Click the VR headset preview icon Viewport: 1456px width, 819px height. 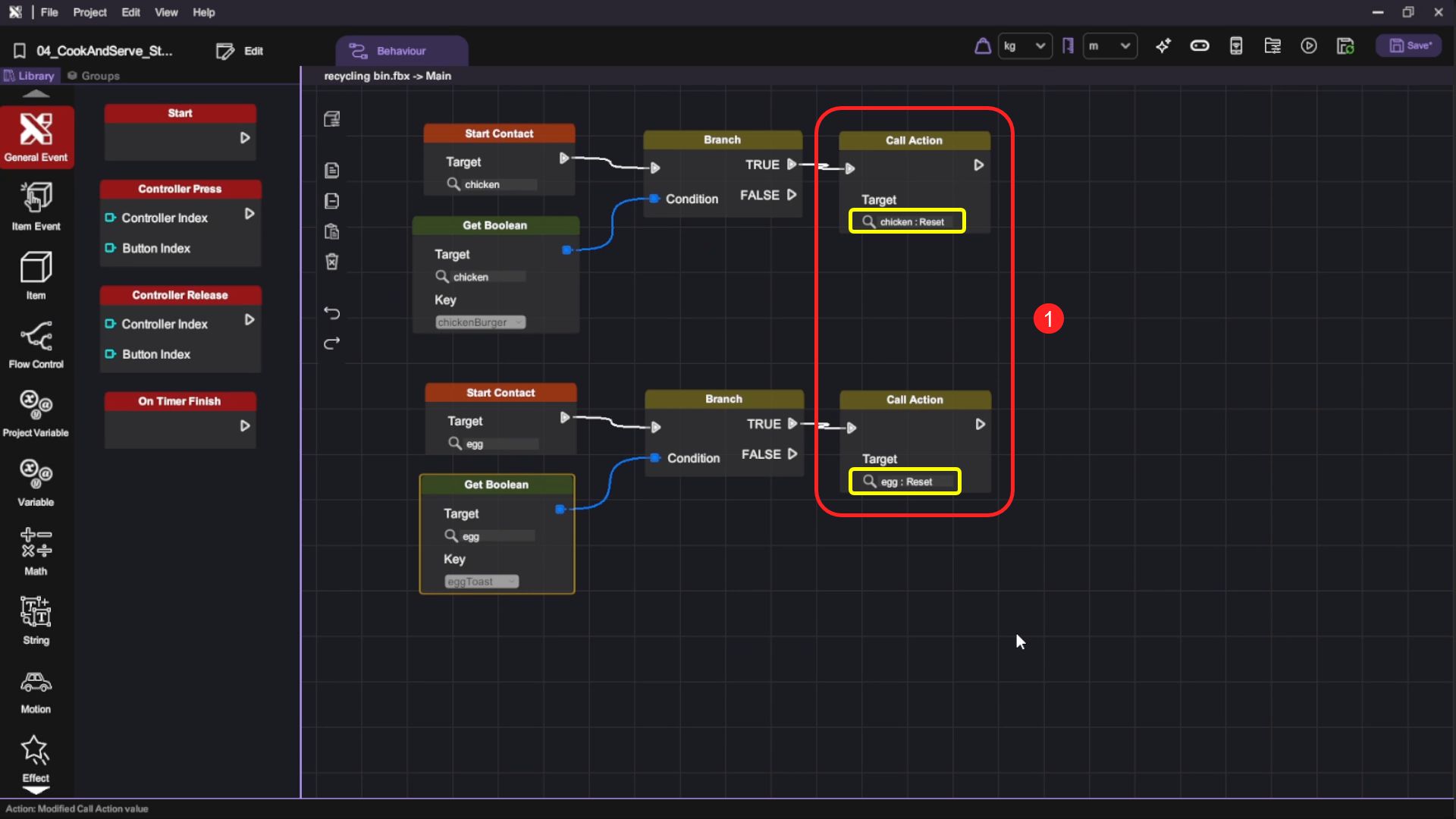point(1199,46)
